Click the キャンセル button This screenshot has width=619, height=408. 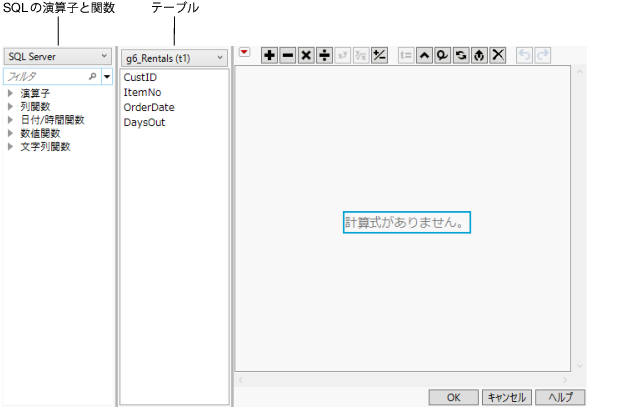507,397
